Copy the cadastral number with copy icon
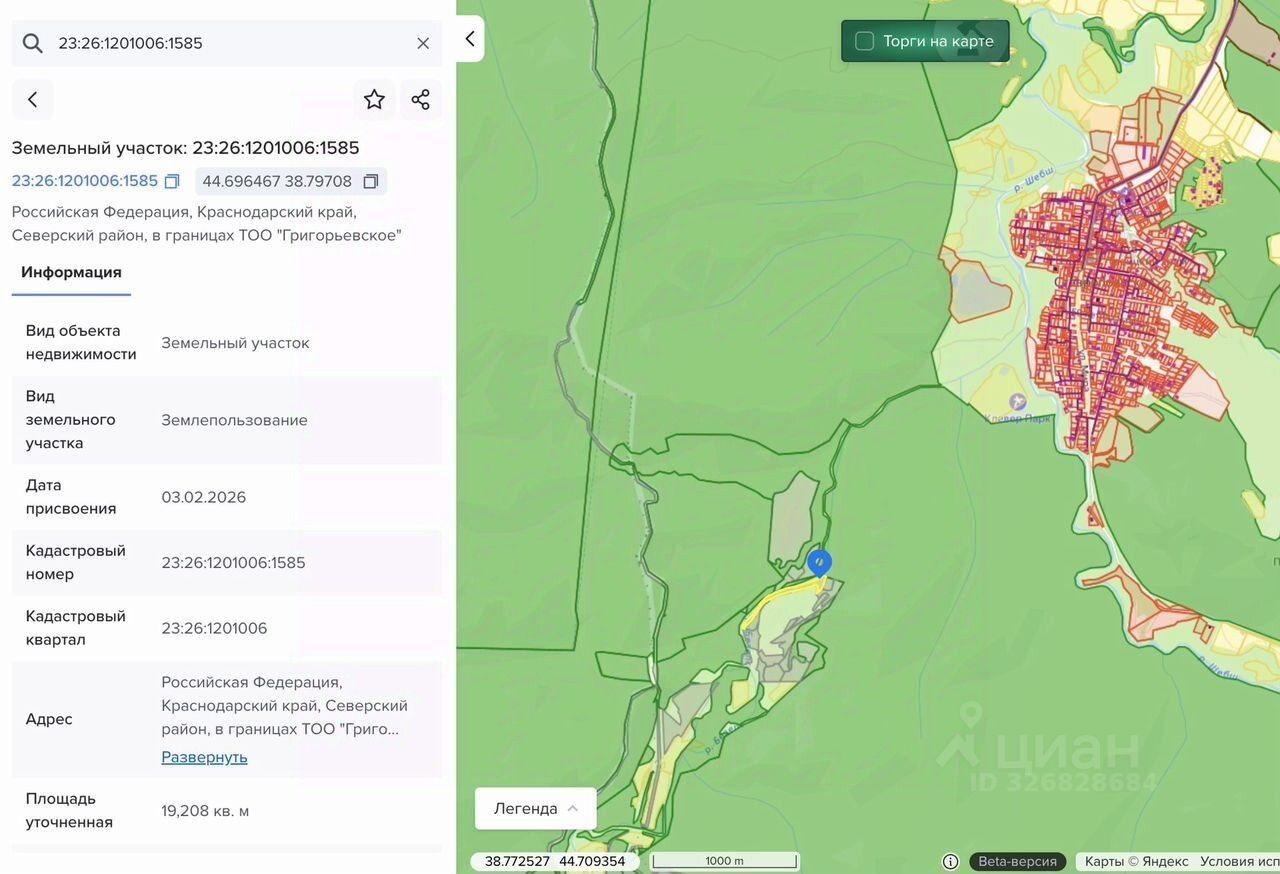The image size is (1280, 874). coord(172,182)
